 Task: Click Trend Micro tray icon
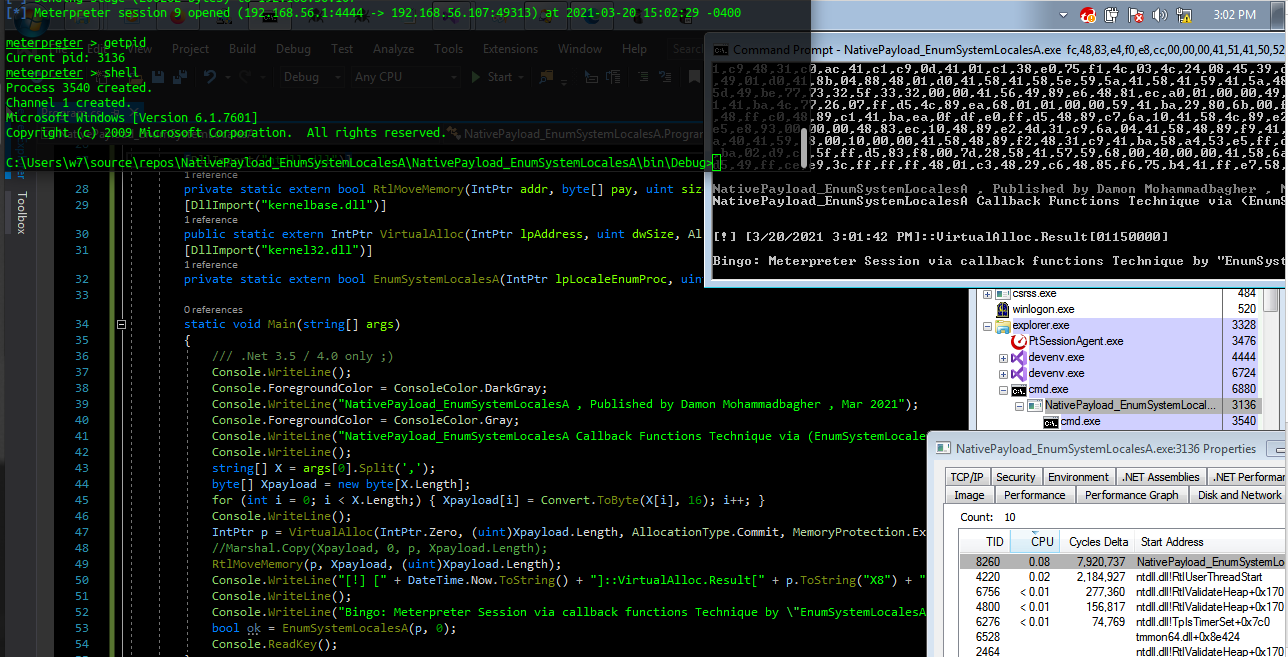pos(1087,15)
